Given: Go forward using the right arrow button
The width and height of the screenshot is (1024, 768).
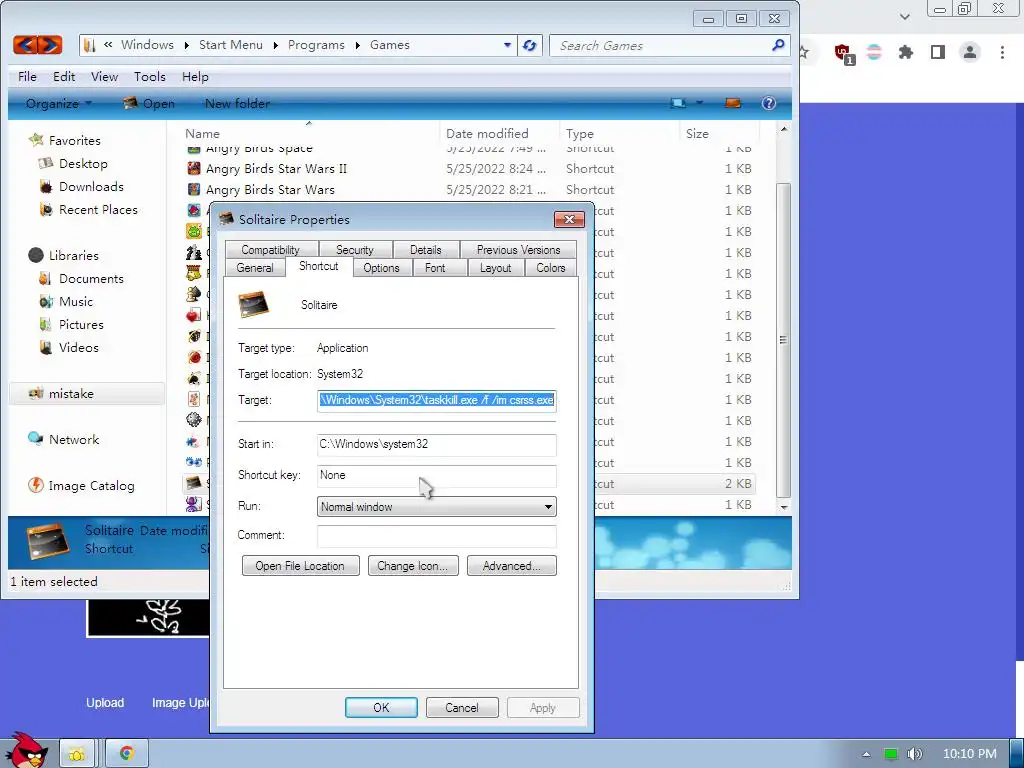Looking at the screenshot, I should point(50,45).
